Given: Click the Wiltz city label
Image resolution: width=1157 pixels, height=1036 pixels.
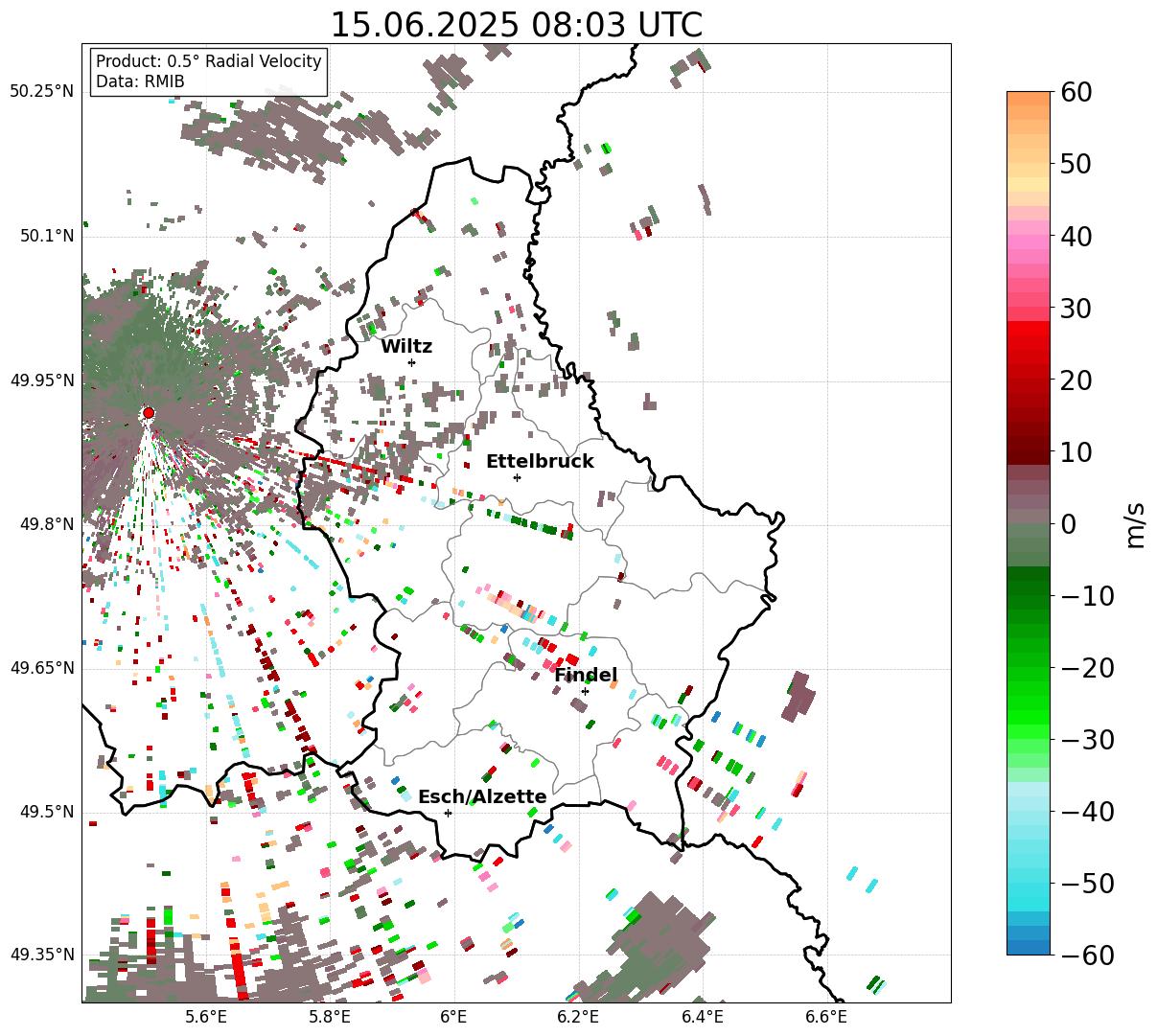Looking at the screenshot, I should (x=406, y=347).
